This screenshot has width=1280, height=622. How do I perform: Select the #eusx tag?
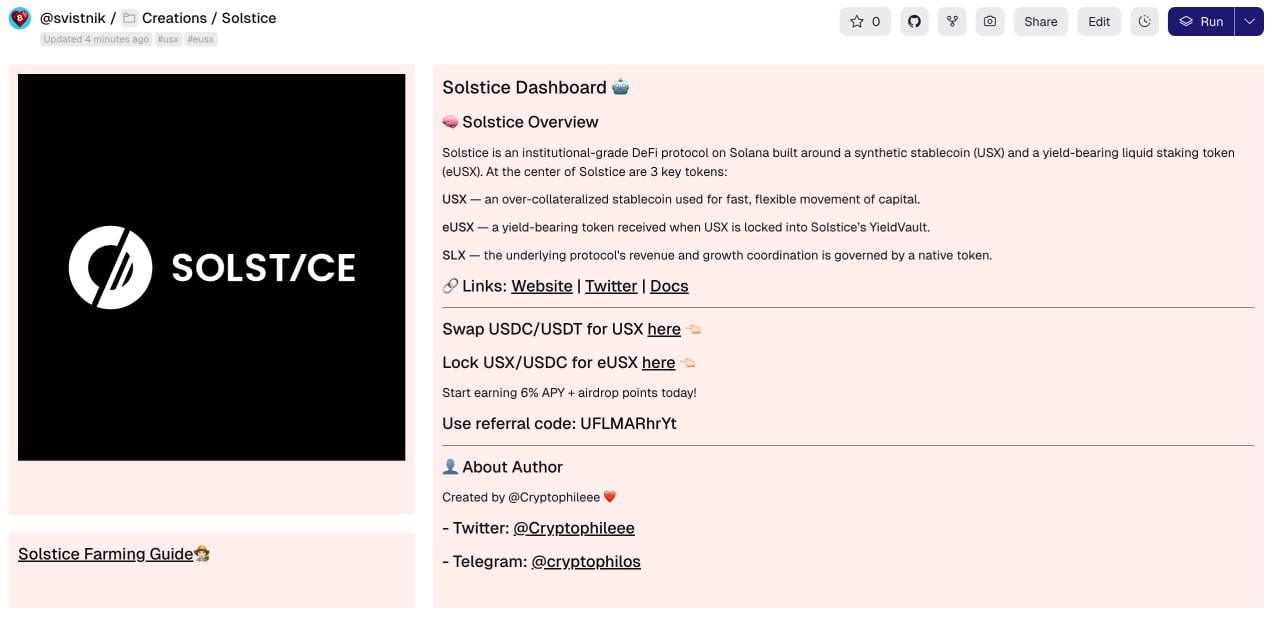(200, 39)
